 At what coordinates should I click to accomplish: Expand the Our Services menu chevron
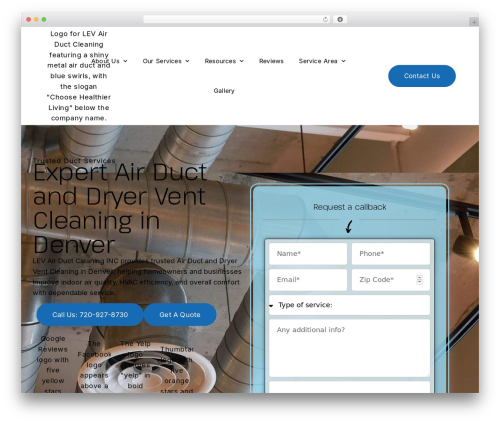pos(187,61)
